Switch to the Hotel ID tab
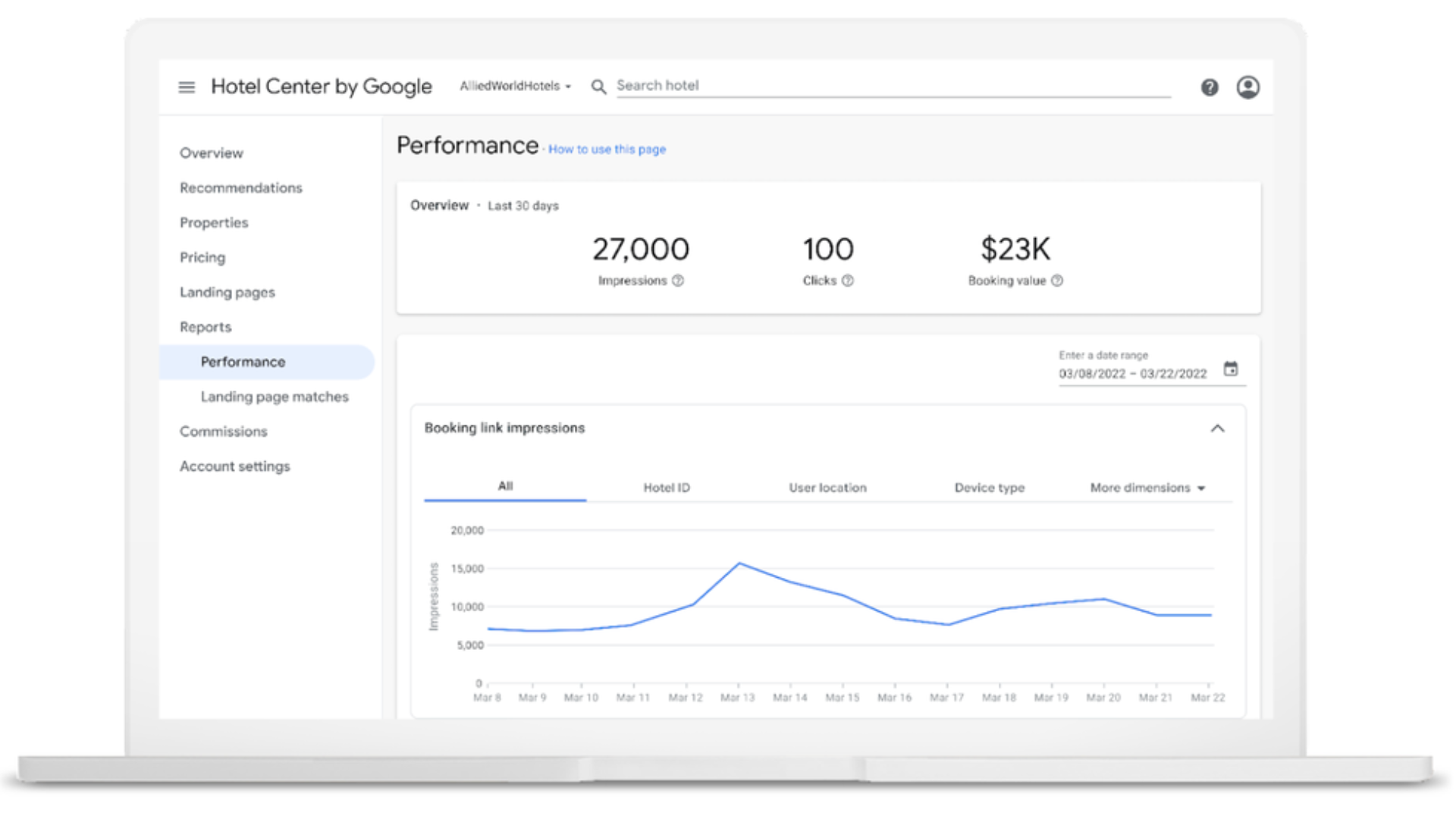 point(666,488)
